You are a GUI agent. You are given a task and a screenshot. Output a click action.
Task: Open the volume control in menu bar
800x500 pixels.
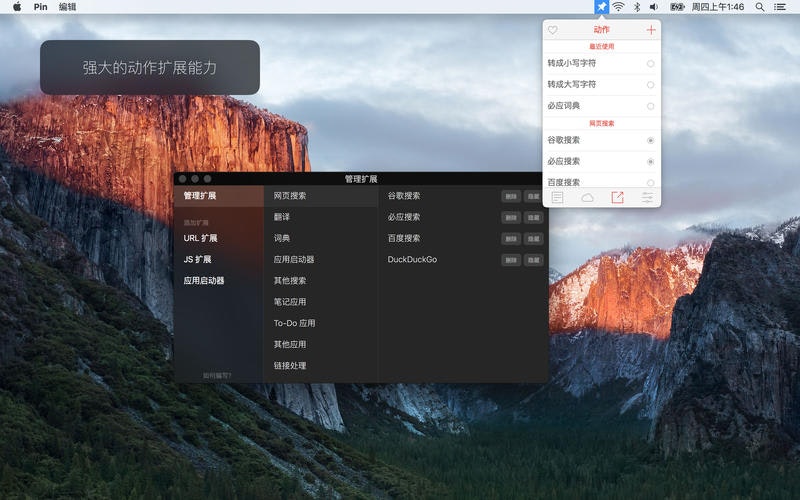pyautogui.click(x=654, y=7)
